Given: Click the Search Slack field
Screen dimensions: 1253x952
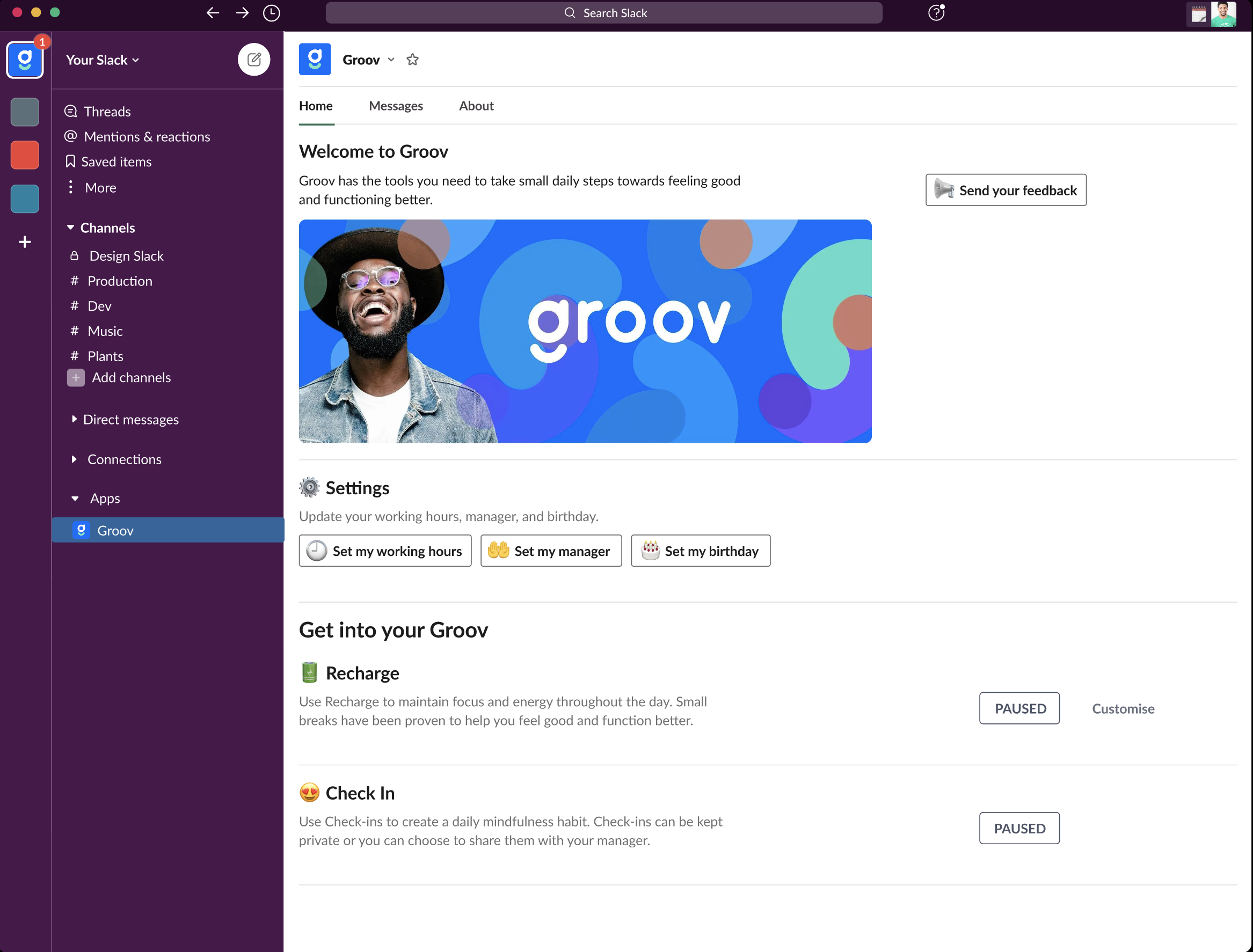Looking at the screenshot, I should click(604, 12).
